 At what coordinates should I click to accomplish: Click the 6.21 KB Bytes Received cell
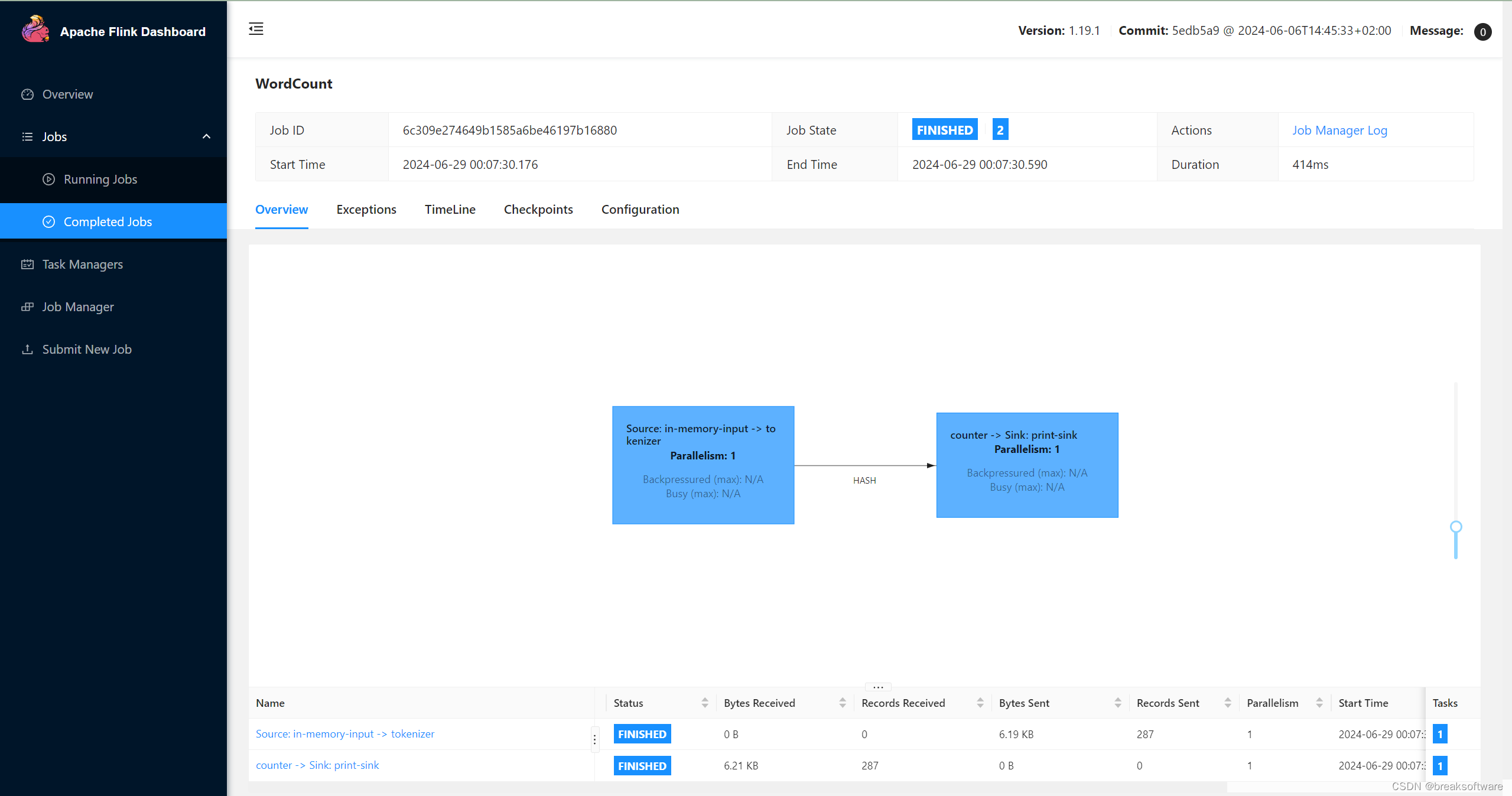[x=741, y=766]
